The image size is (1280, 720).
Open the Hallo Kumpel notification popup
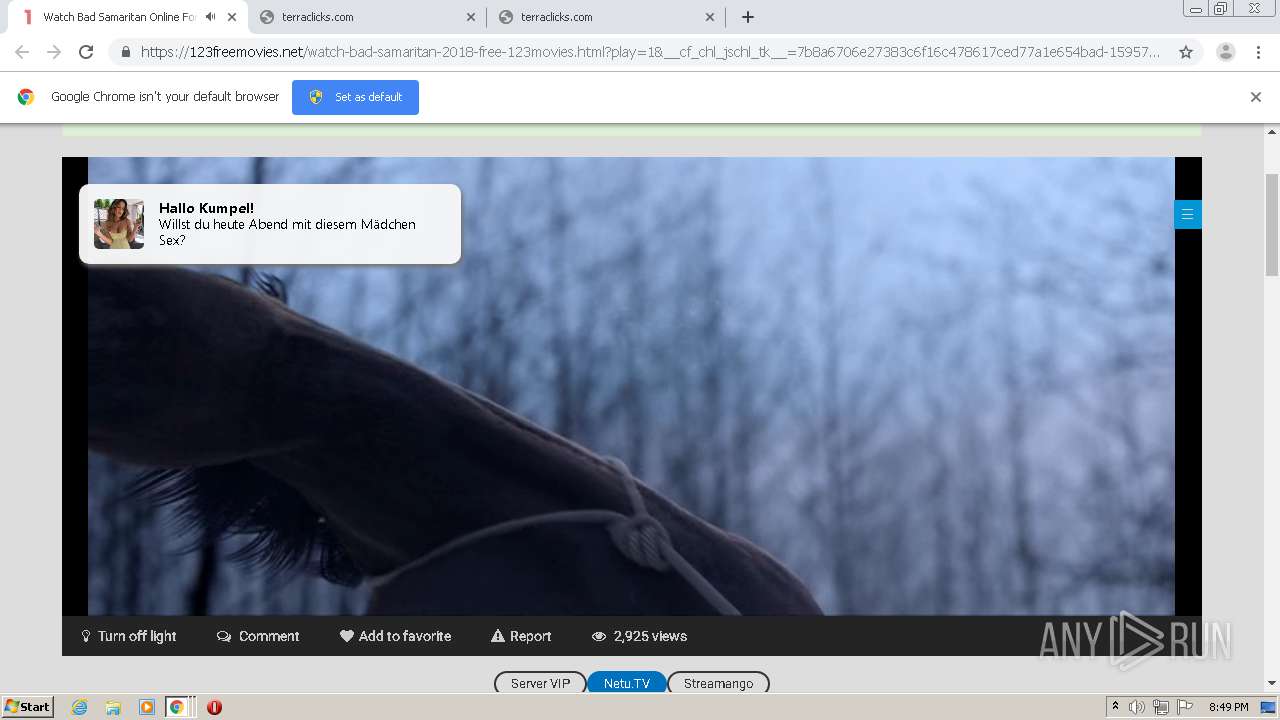[x=270, y=224]
